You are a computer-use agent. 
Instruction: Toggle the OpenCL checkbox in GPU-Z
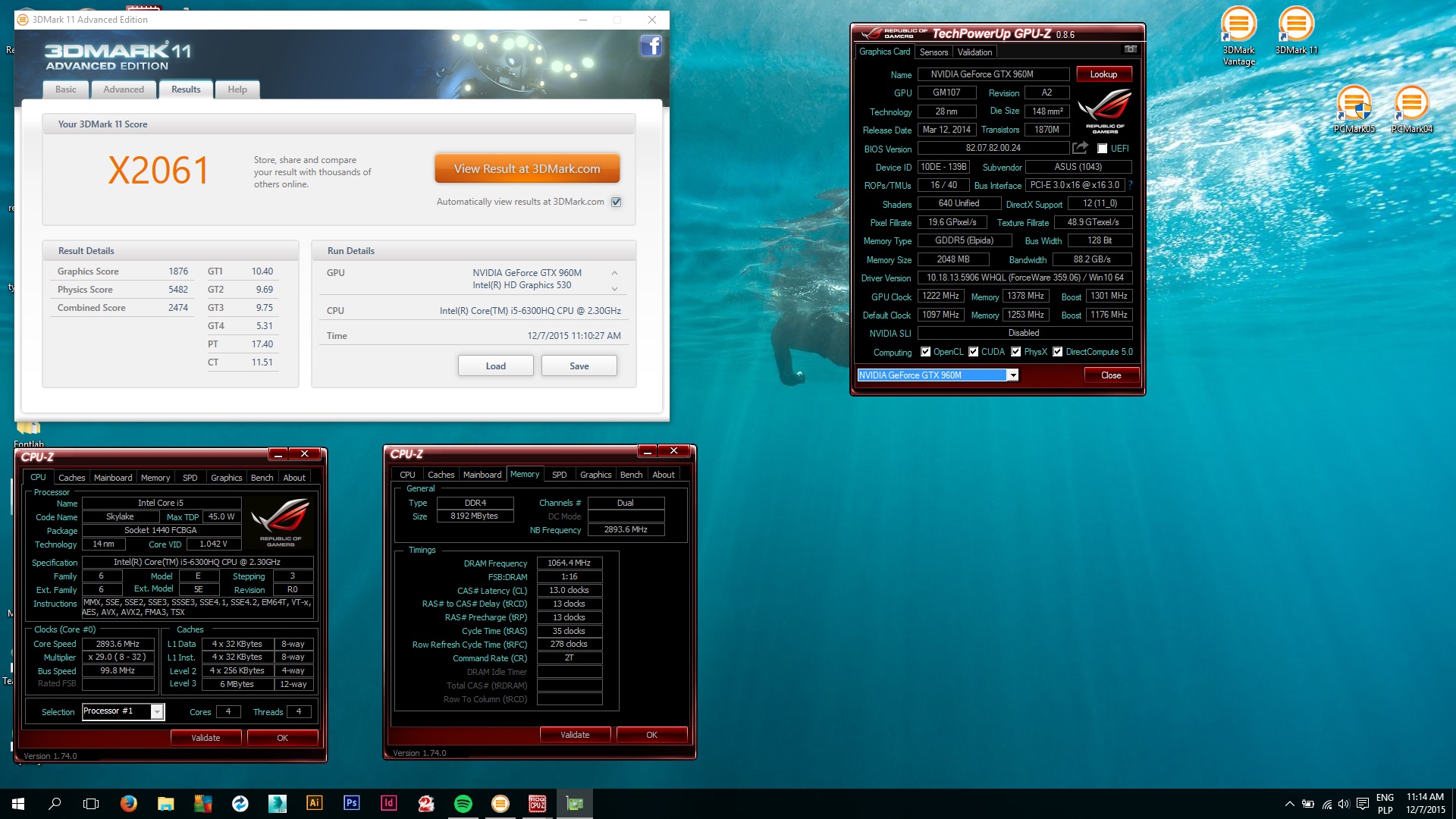pyautogui.click(x=925, y=352)
